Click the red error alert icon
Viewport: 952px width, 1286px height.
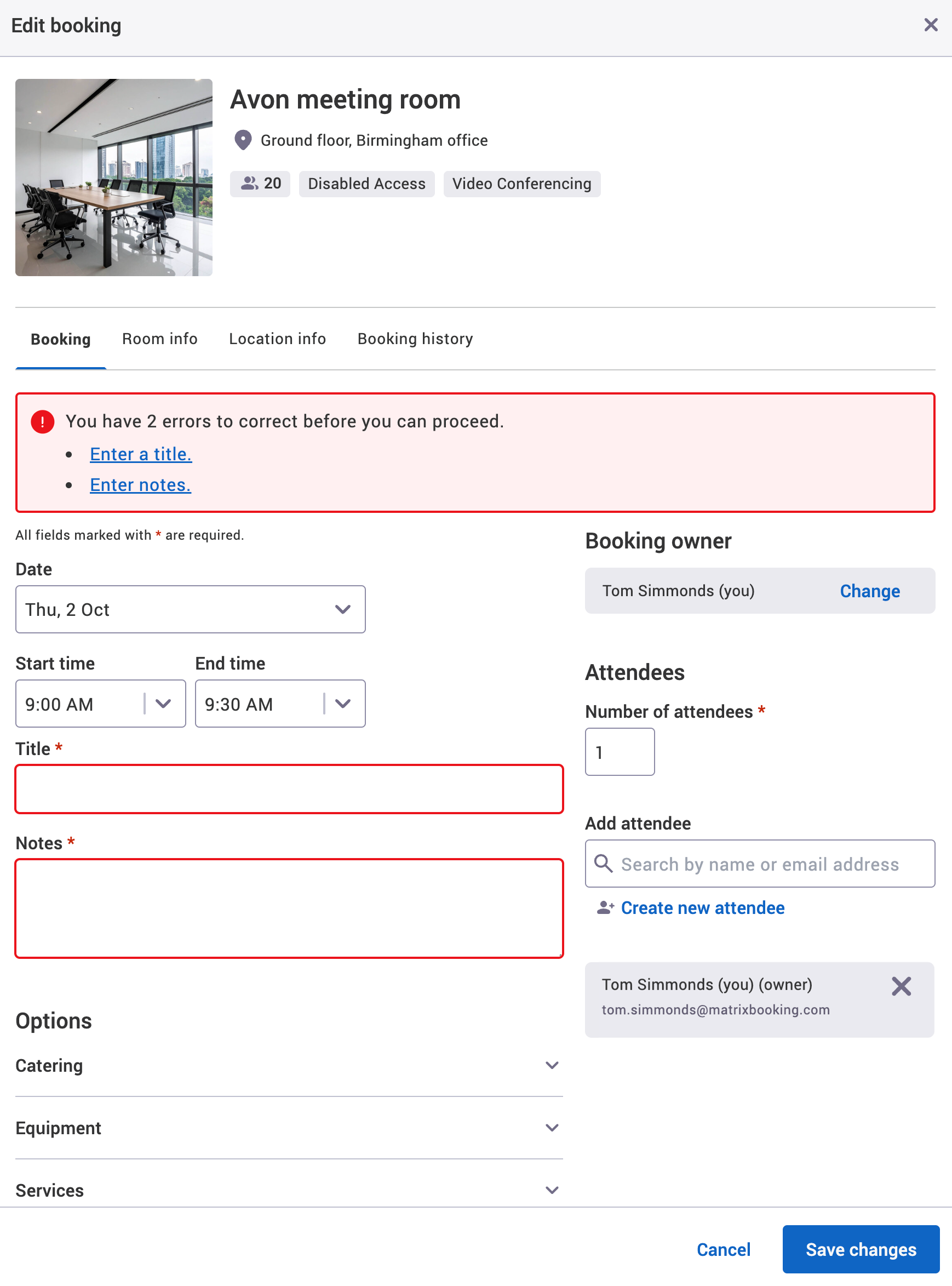pyautogui.click(x=42, y=421)
